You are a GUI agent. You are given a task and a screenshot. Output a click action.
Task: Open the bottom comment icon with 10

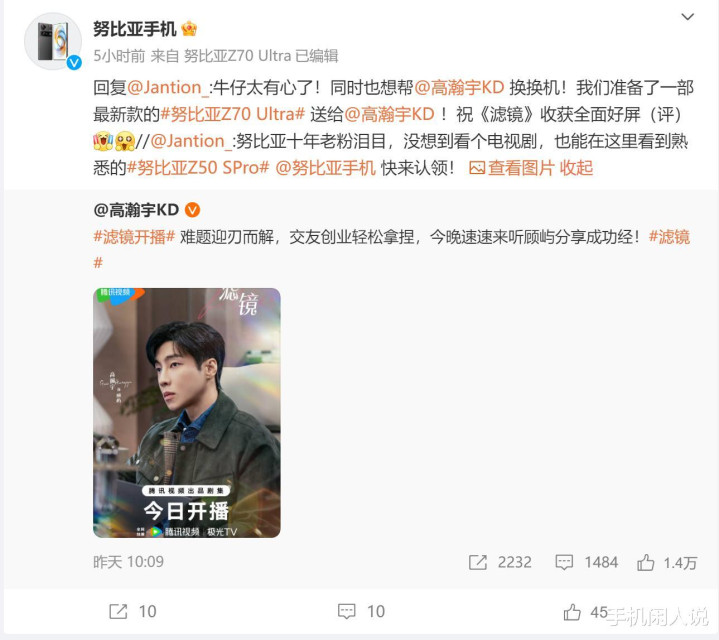346,611
